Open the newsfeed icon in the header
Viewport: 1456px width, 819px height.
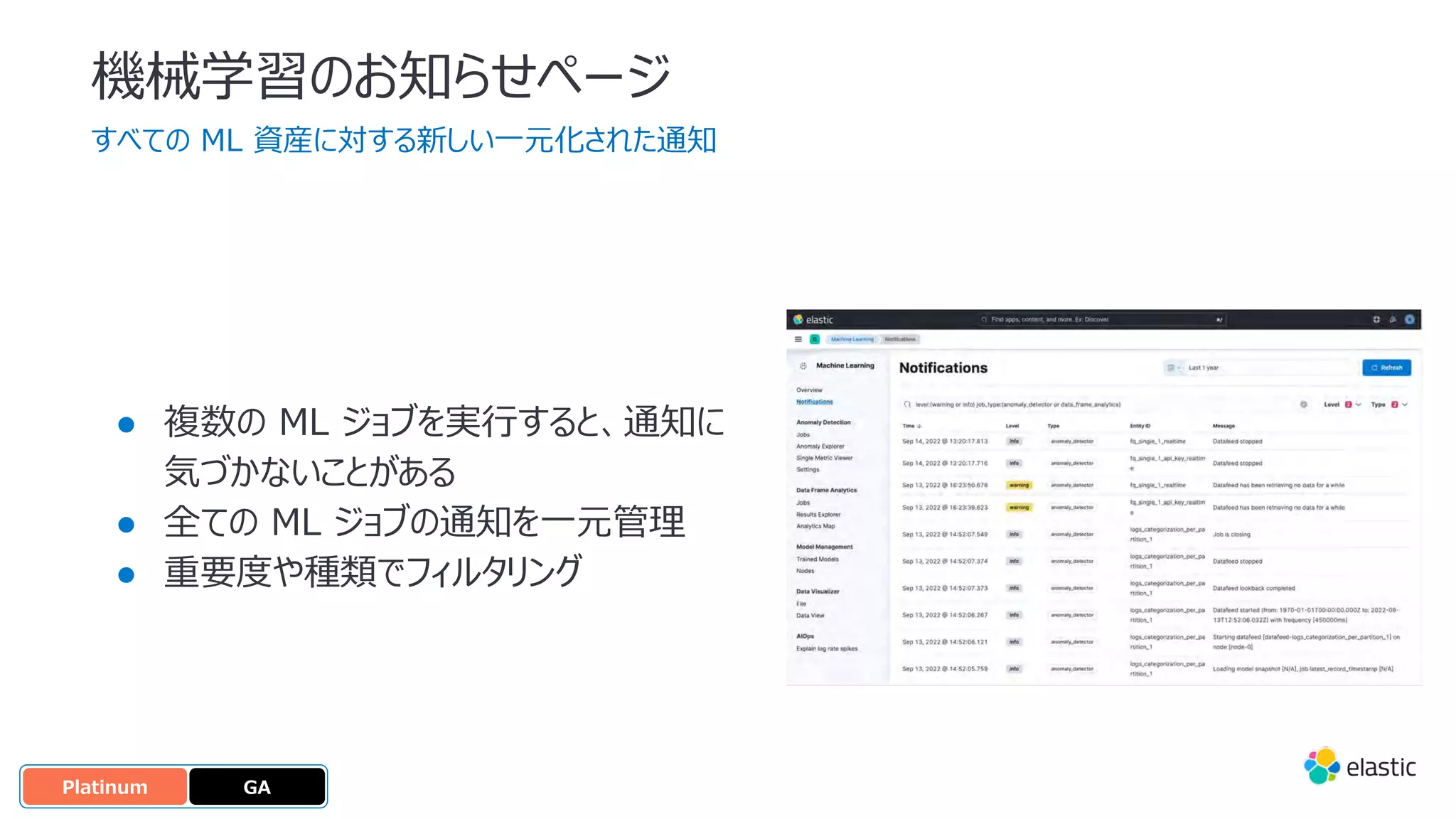[x=1393, y=320]
